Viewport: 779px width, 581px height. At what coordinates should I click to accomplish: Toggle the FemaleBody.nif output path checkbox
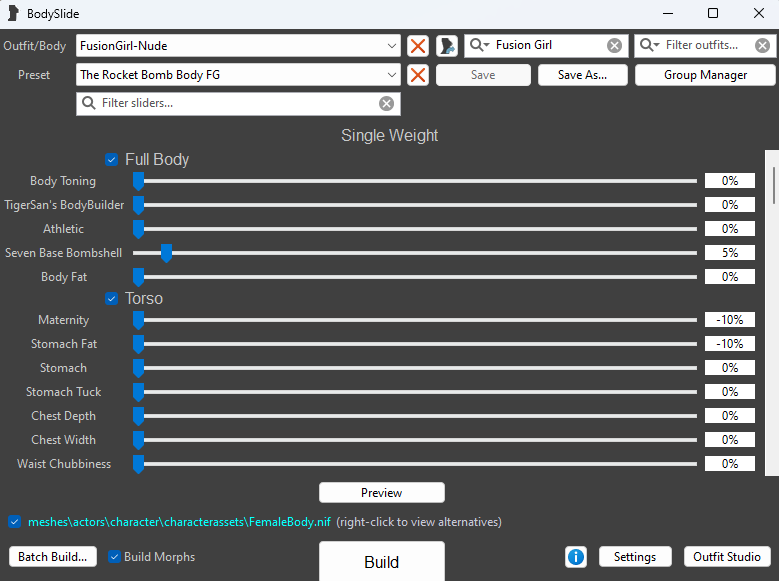coord(14,522)
